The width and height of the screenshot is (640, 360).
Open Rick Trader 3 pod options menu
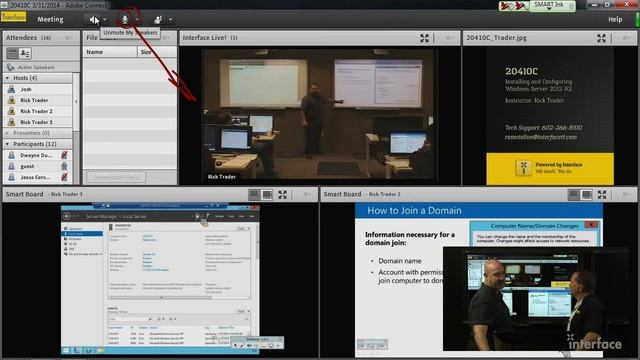307,195
